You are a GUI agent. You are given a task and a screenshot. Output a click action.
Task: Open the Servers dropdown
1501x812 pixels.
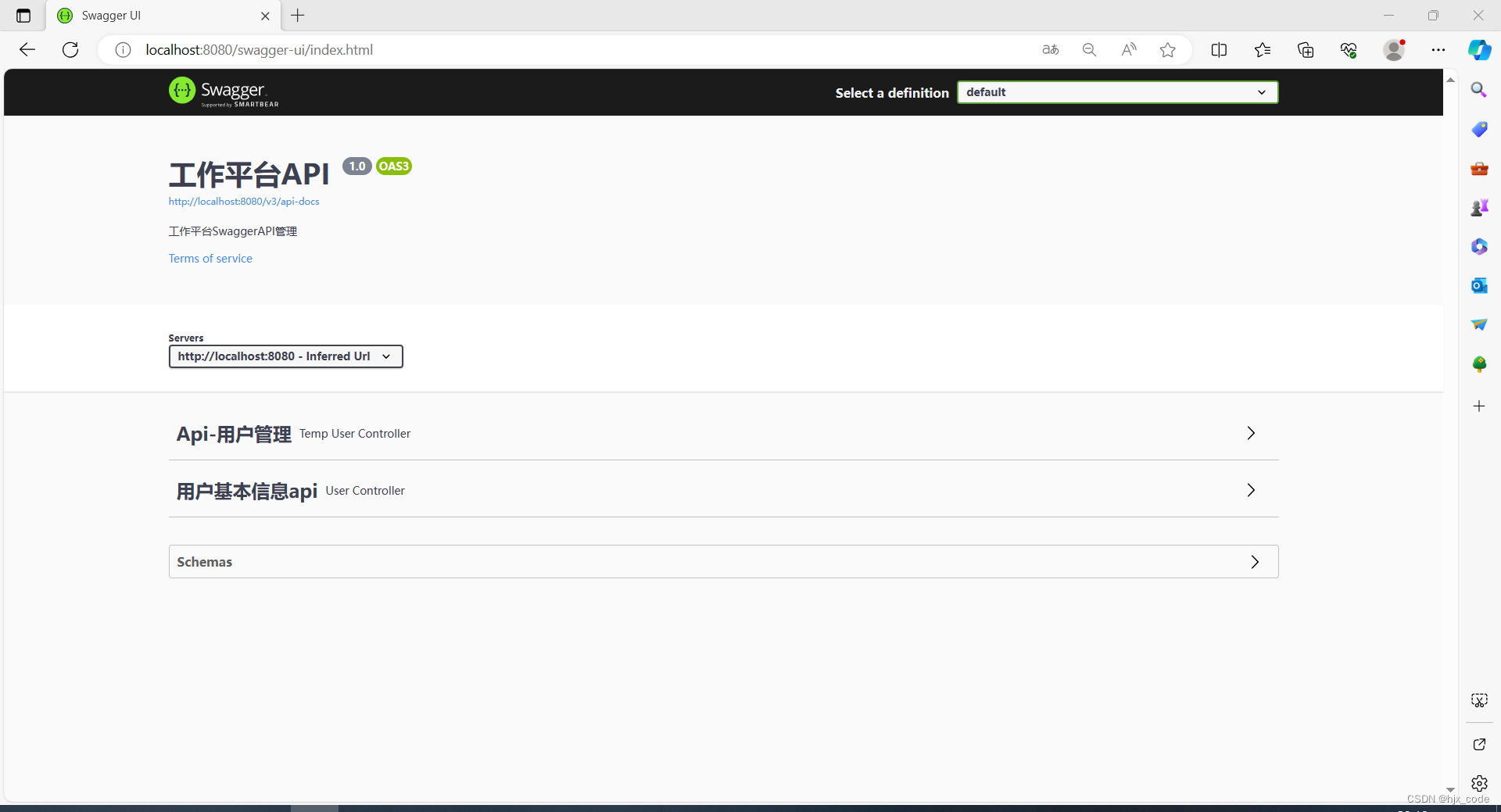click(x=285, y=356)
